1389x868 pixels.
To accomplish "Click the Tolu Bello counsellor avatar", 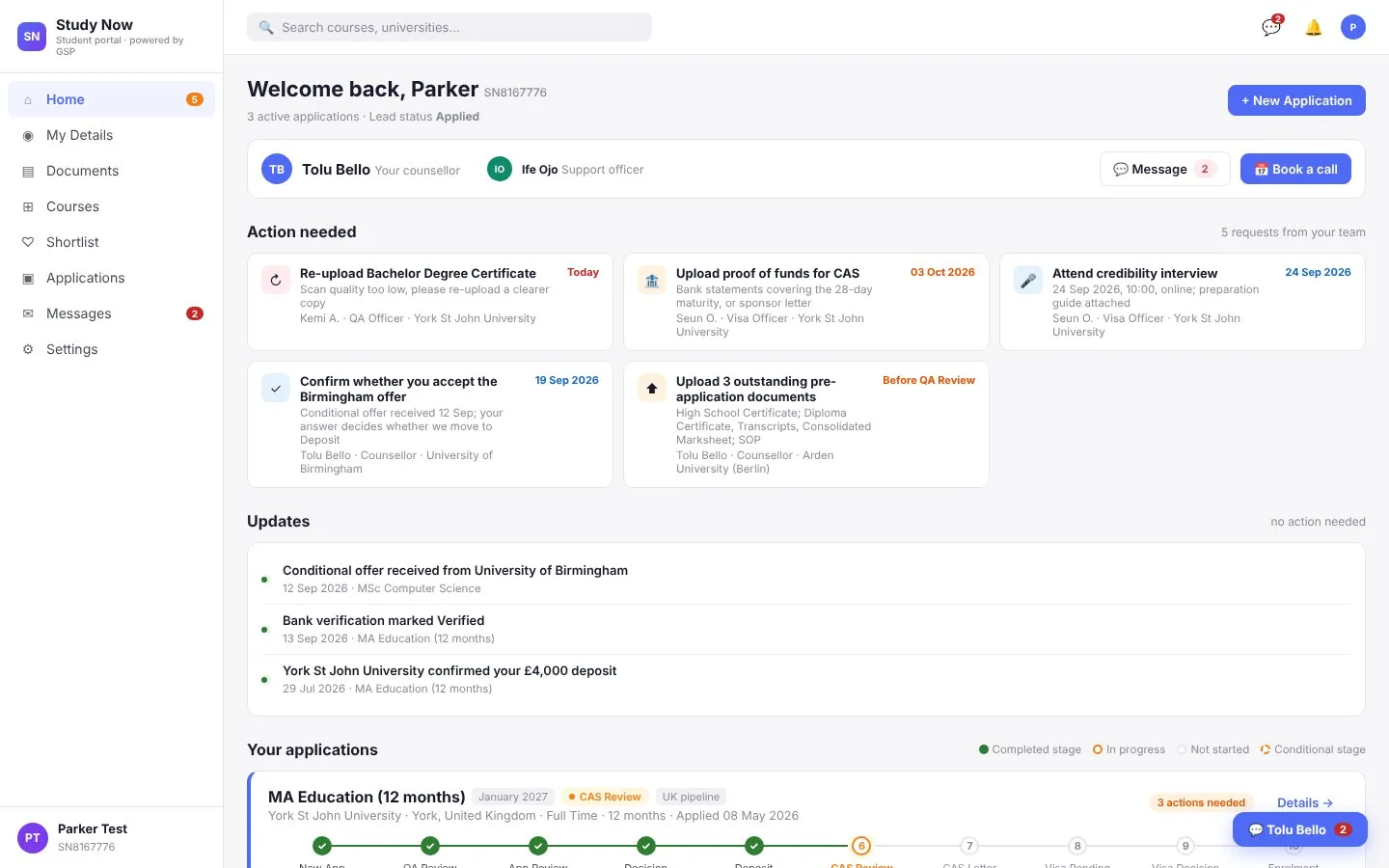I will pos(277,170).
